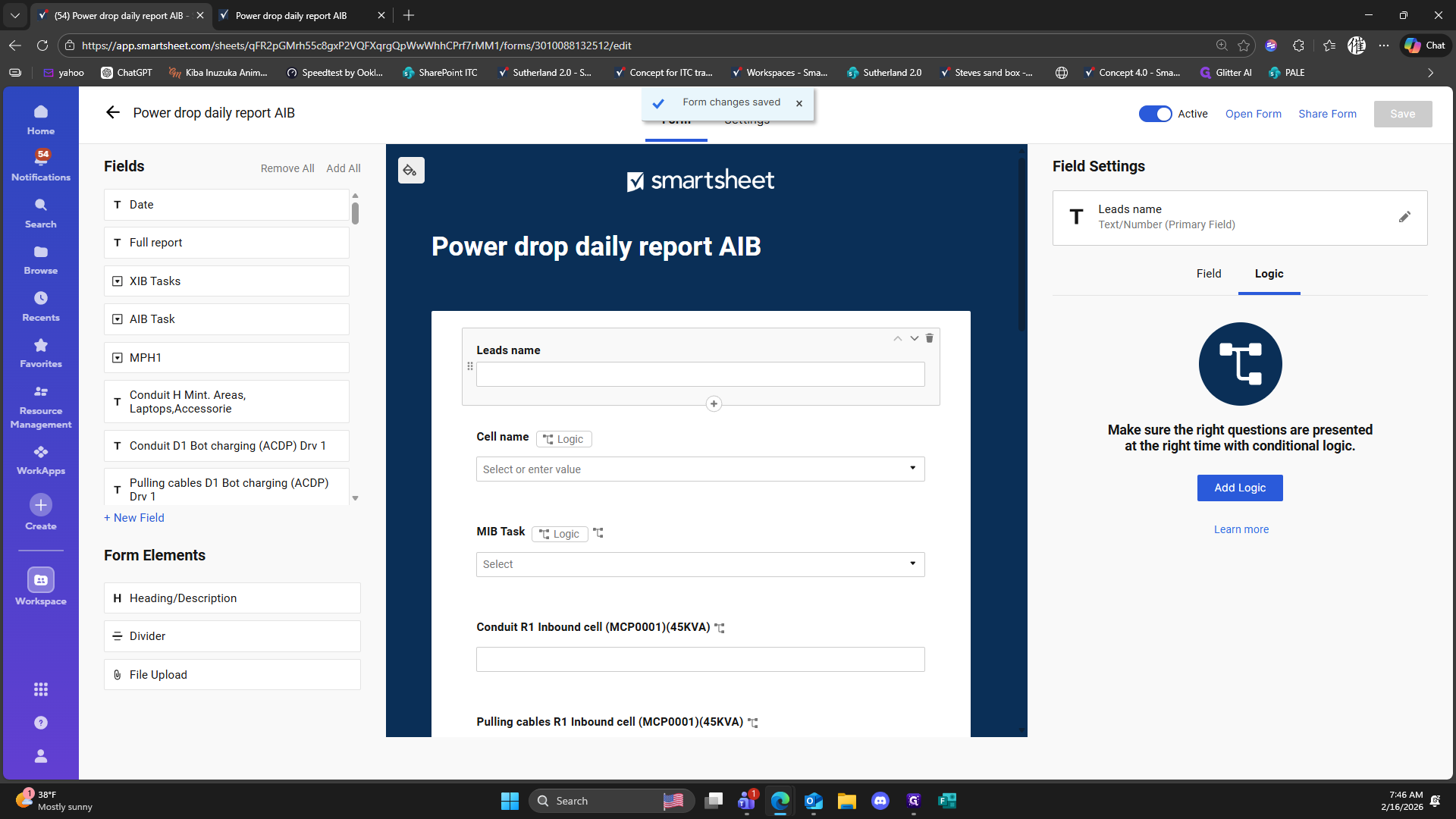Open Notifications in left sidebar
This screenshot has height=819, width=1456.
pyautogui.click(x=41, y=165)
